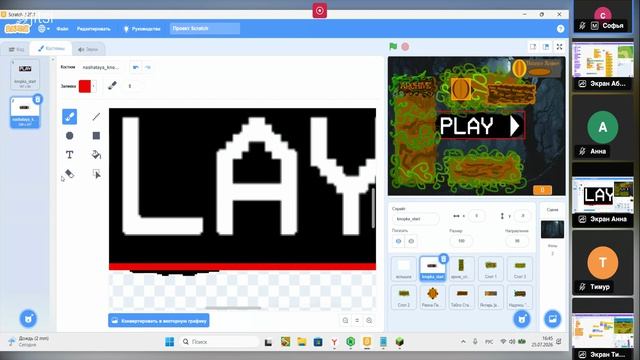This screenshot has height=360, width=640.
Task: Select the Fill bucket tool
Action: pyautogui.click(x=96, y=155)
